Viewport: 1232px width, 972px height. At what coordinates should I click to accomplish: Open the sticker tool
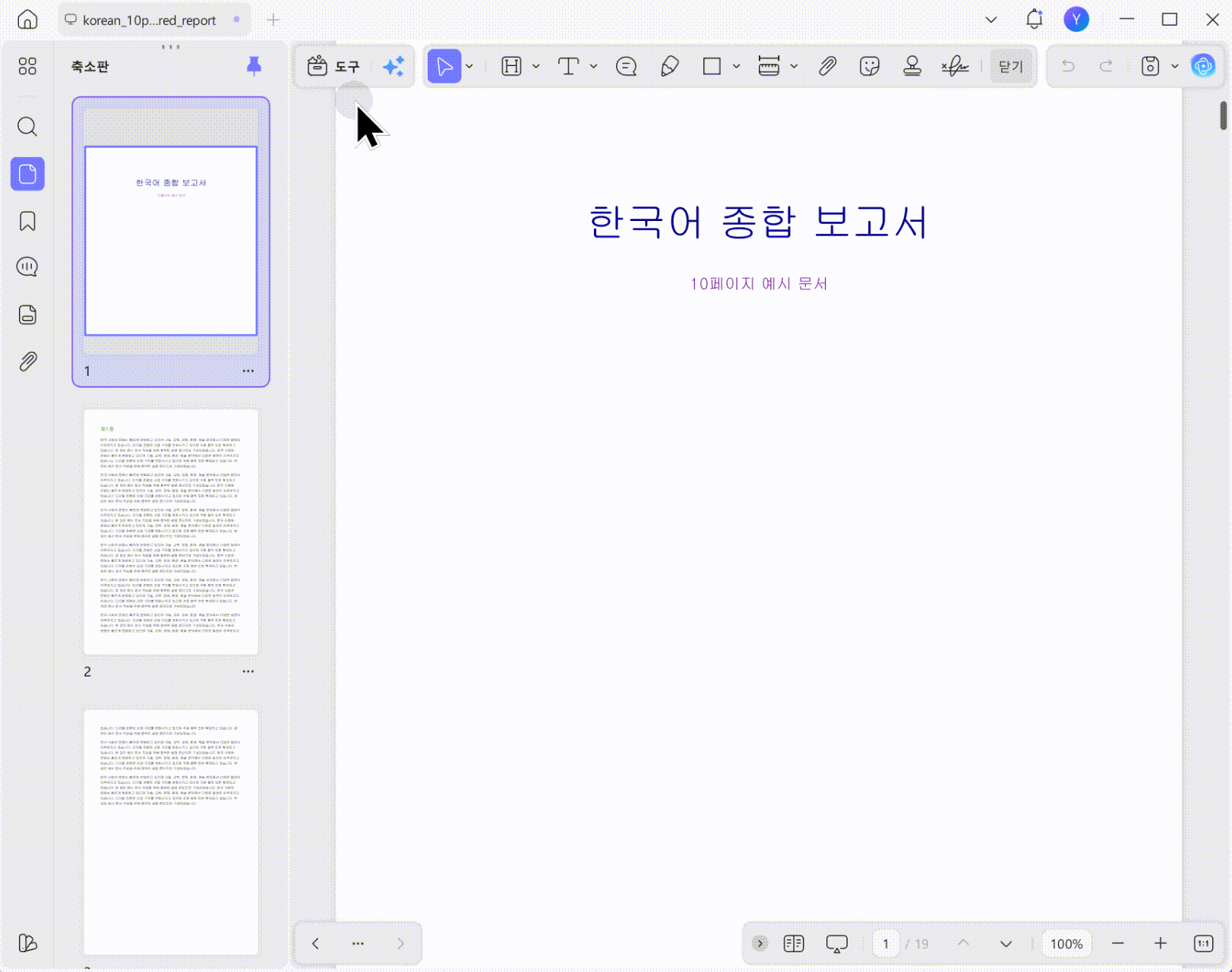870,67
